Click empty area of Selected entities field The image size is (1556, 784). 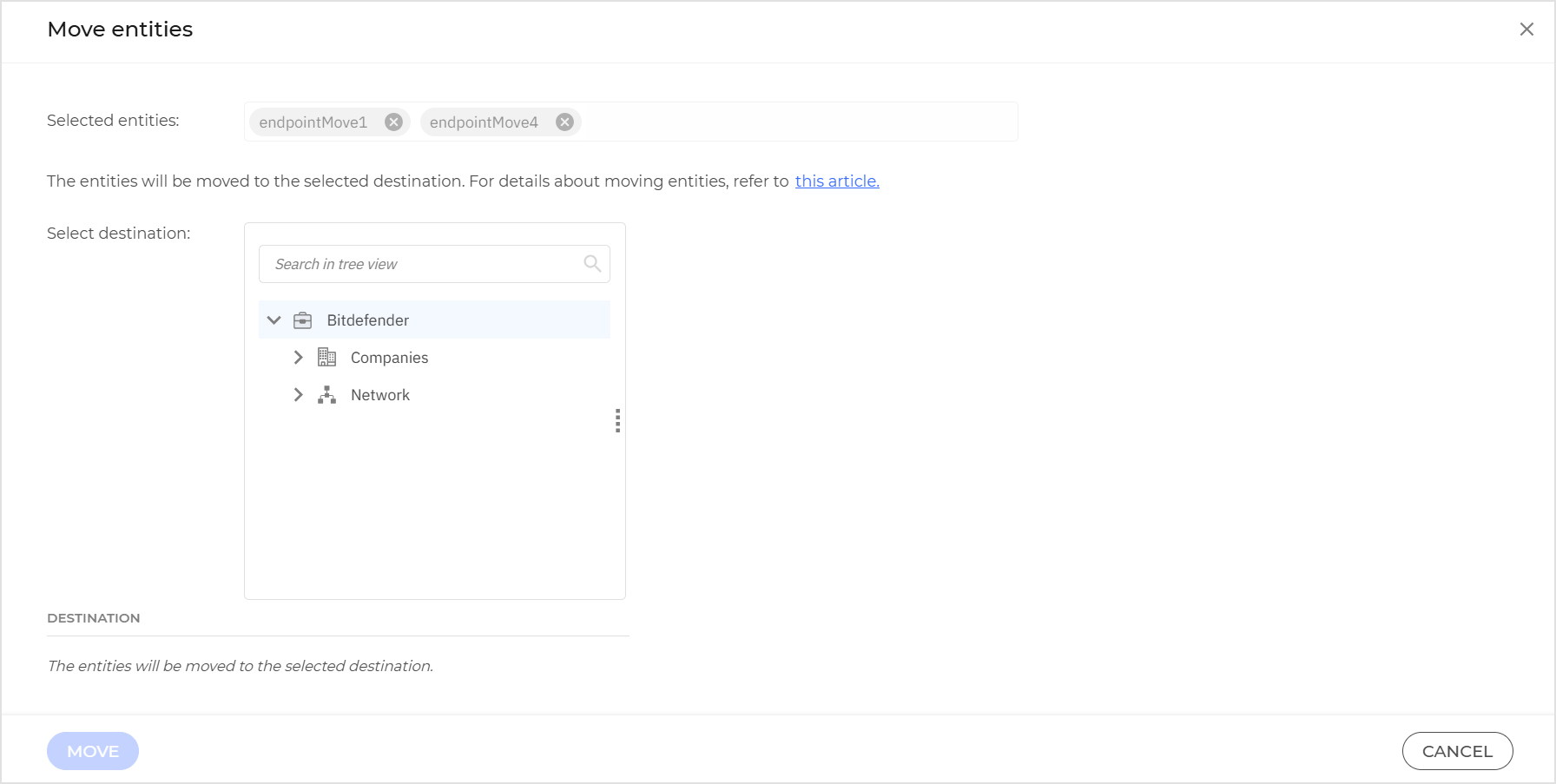coord(799,122)
